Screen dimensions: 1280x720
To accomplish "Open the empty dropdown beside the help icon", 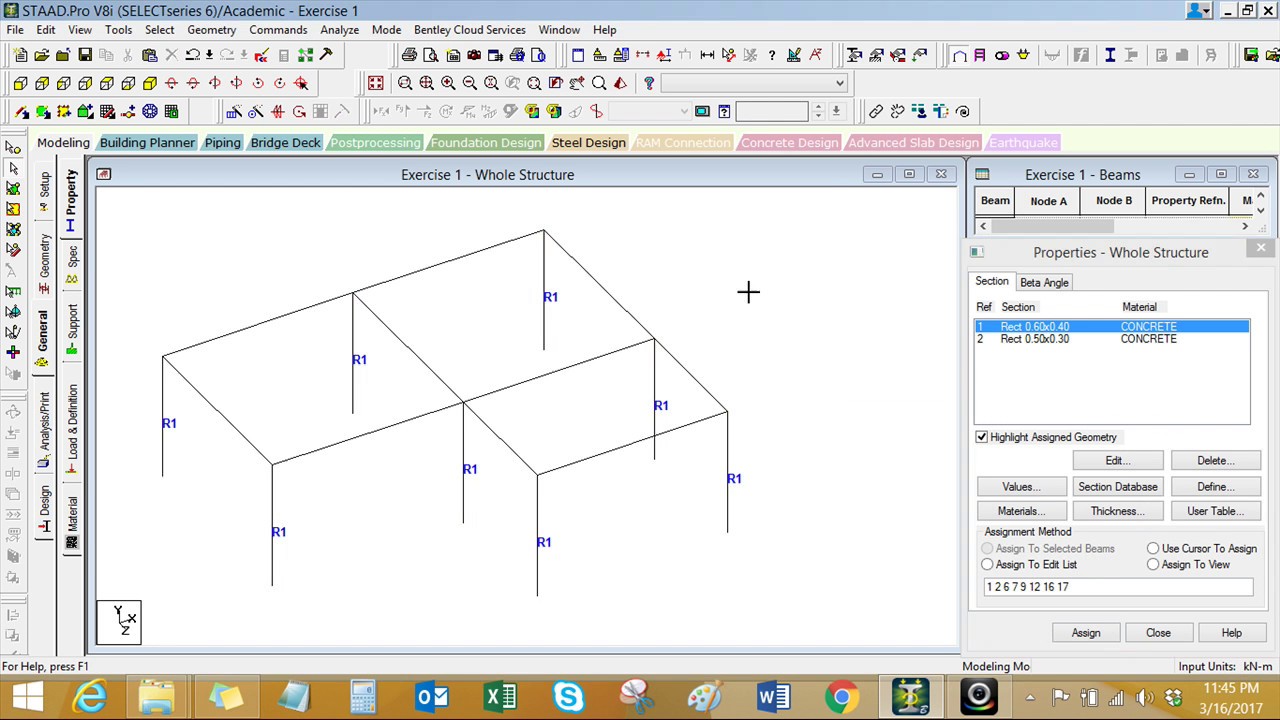I will (754, 83).
